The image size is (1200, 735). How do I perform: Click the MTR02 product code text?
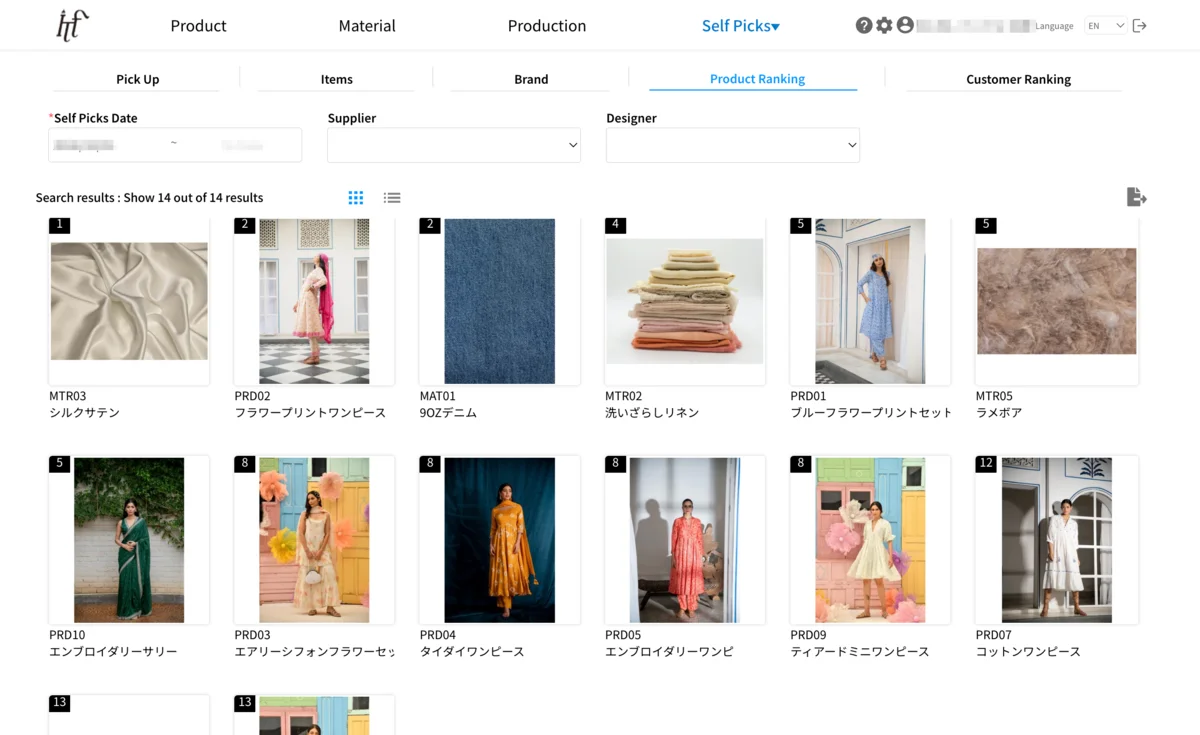click(624, 396)
